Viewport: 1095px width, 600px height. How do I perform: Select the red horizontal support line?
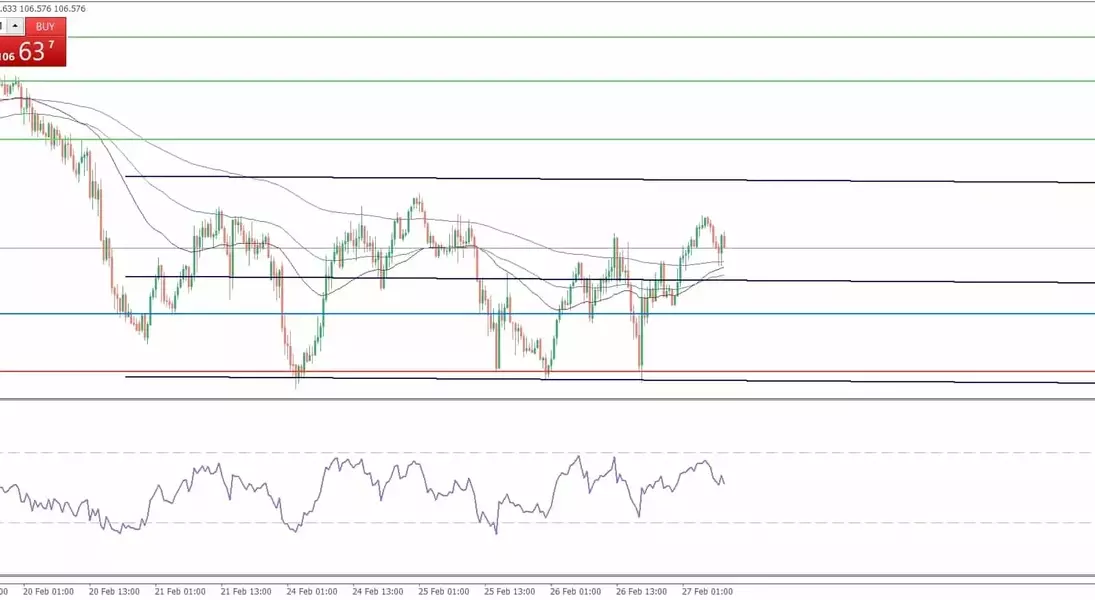pyautogui.click(x=850, y=372)
